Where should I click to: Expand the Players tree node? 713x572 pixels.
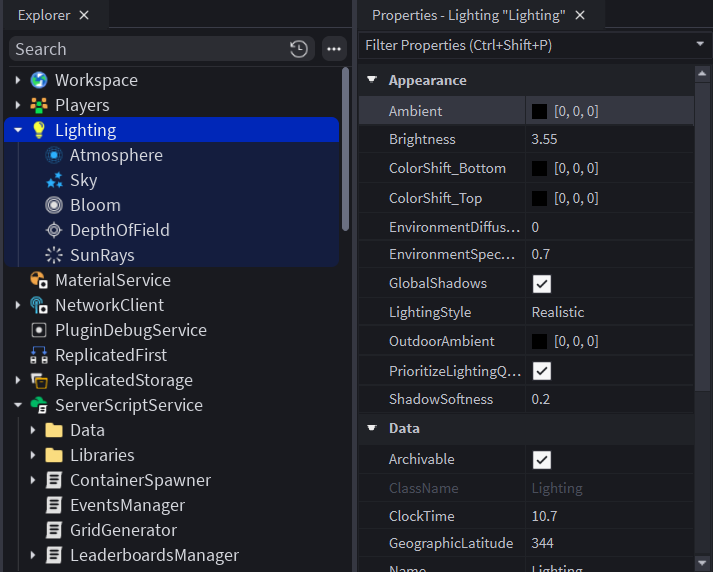18,105
